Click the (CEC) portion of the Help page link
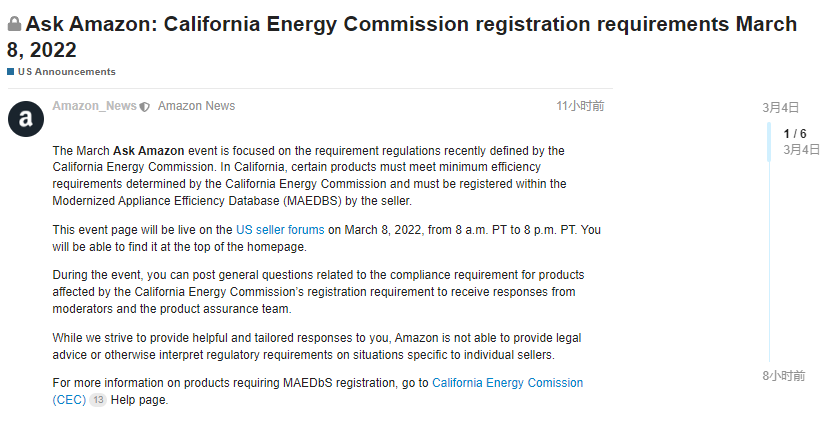The height and width of the screenshot is (421, 830). [69, 400]
